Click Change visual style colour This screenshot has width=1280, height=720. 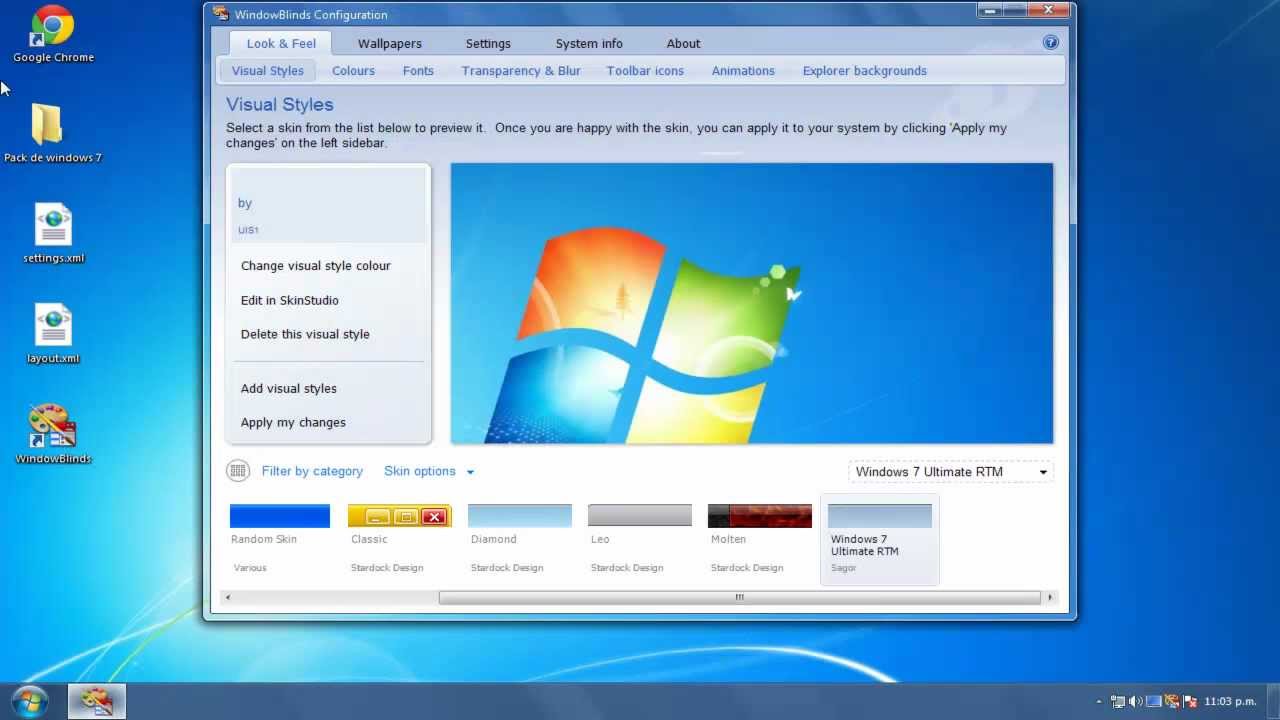[x=316, y=266]
